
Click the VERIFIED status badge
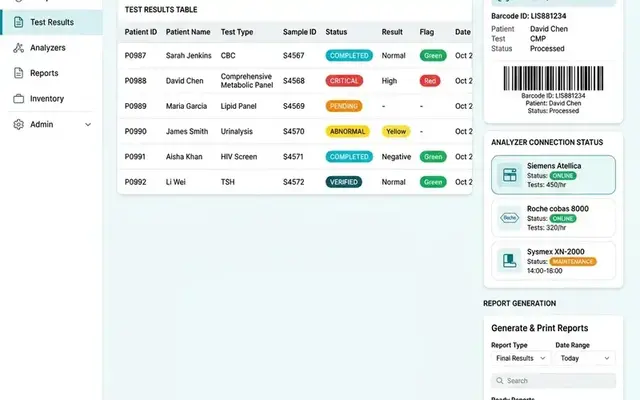point(344,182)
